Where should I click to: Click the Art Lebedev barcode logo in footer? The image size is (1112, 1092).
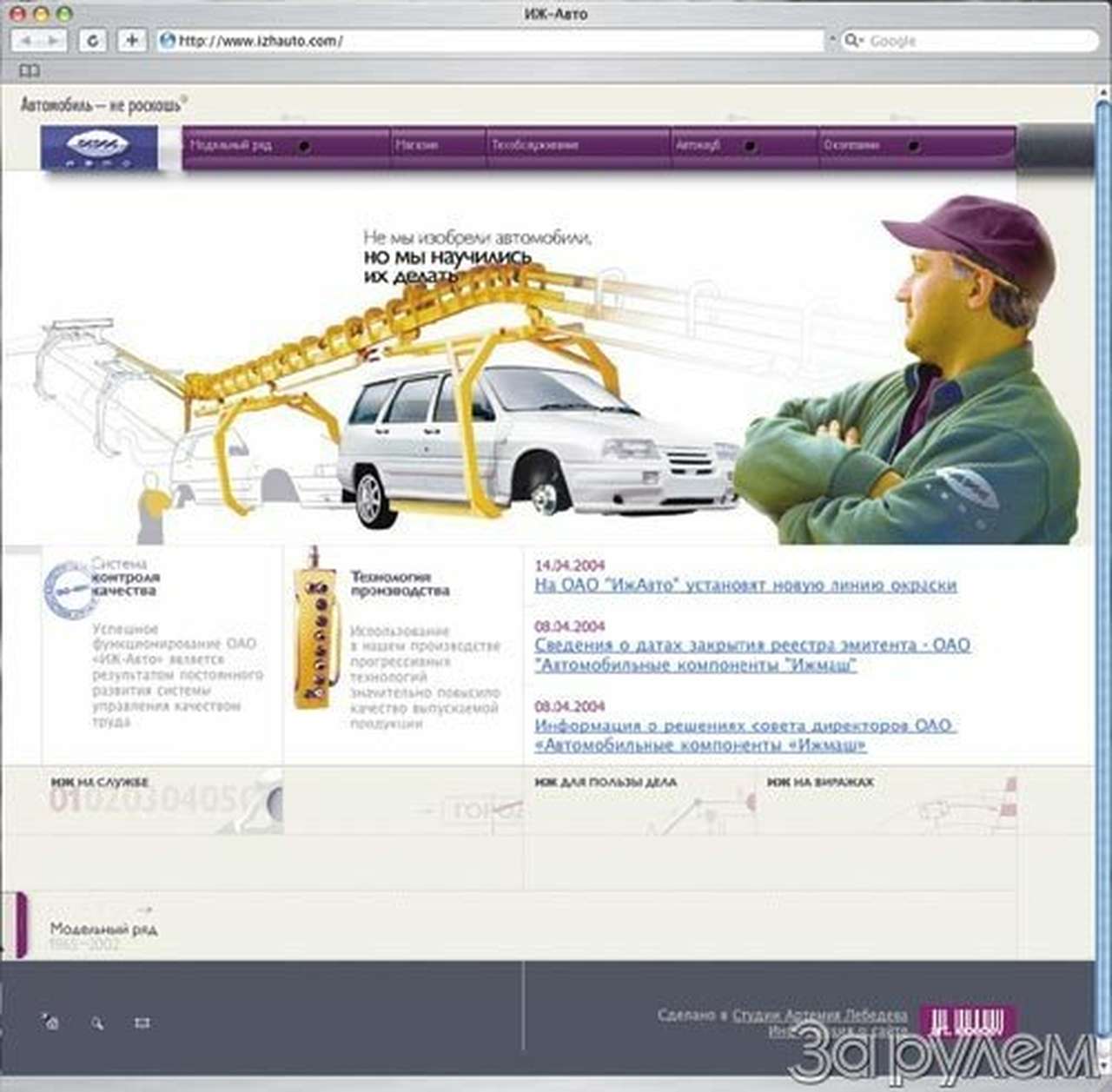tap(964, 1023)
